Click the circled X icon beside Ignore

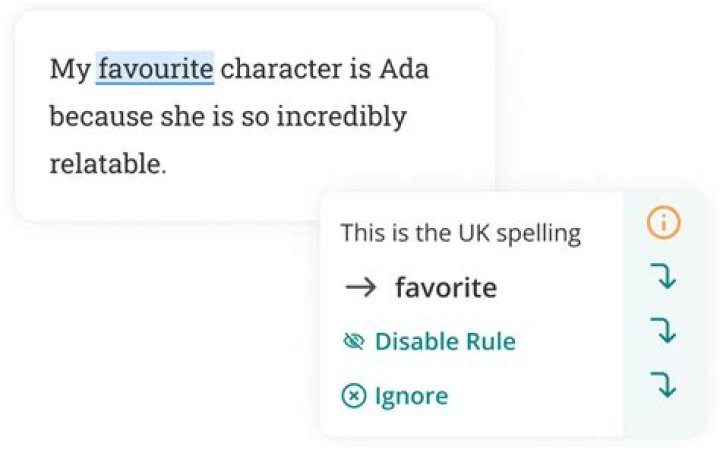(353, 396)
